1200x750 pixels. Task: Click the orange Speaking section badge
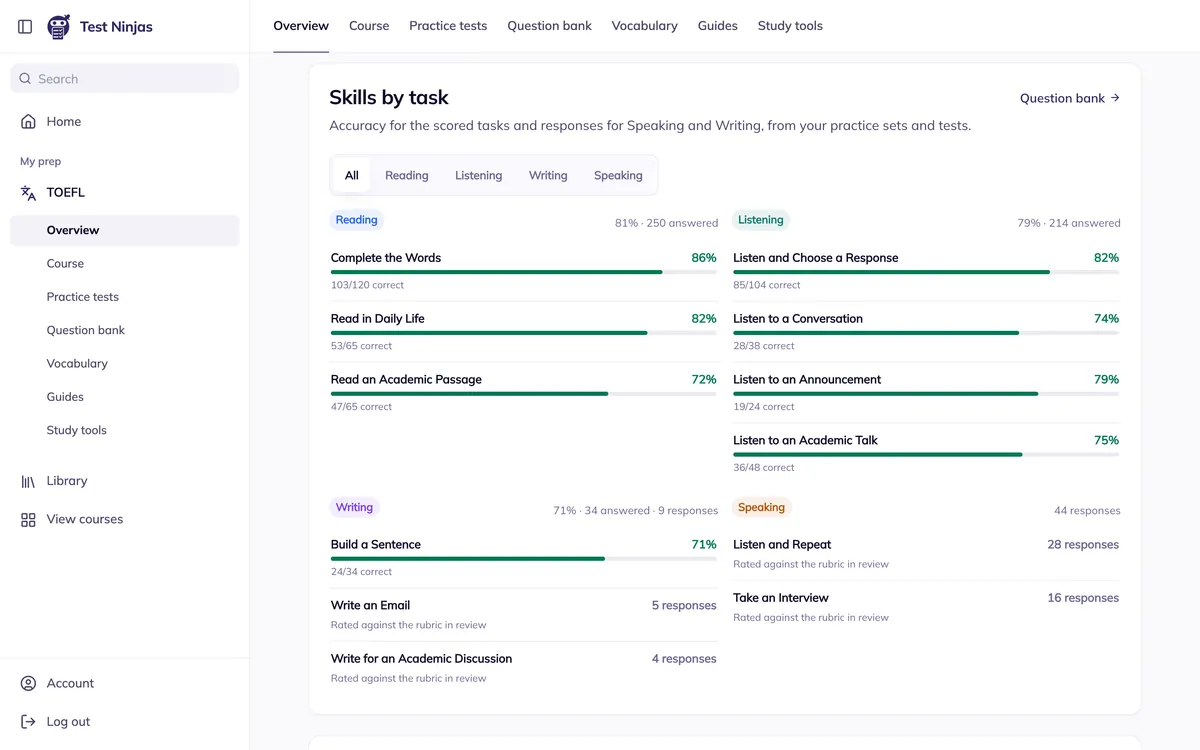[x=761, y=507]
